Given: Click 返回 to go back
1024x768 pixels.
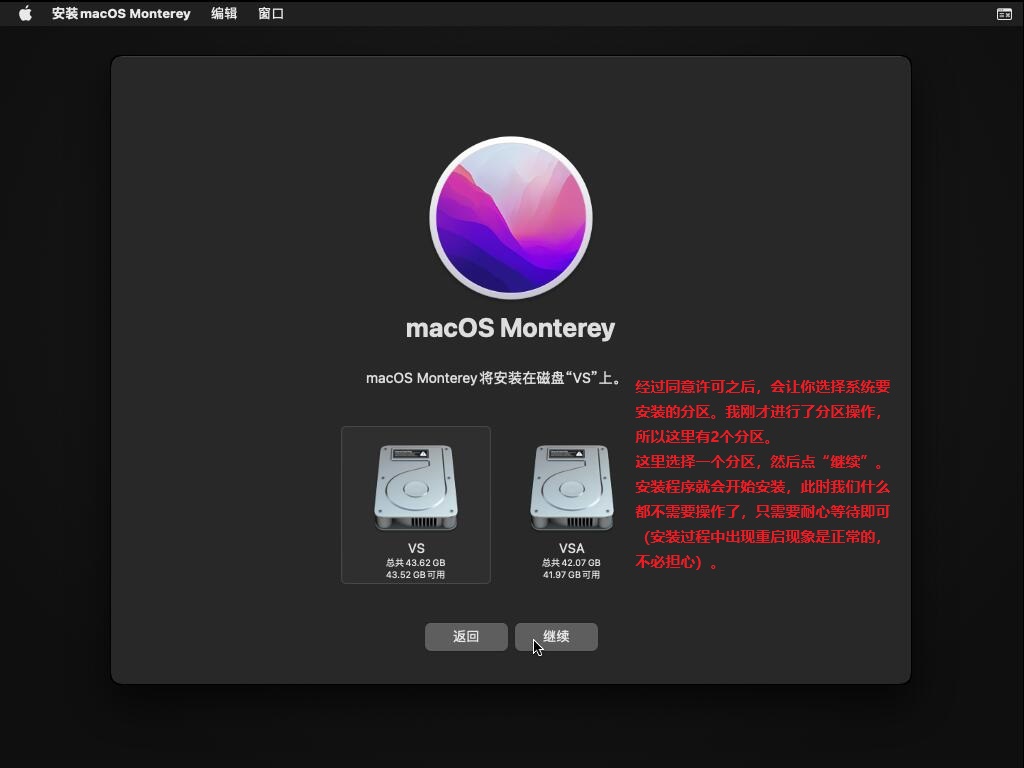Looking at the screenshot, I should click(466, 636).
